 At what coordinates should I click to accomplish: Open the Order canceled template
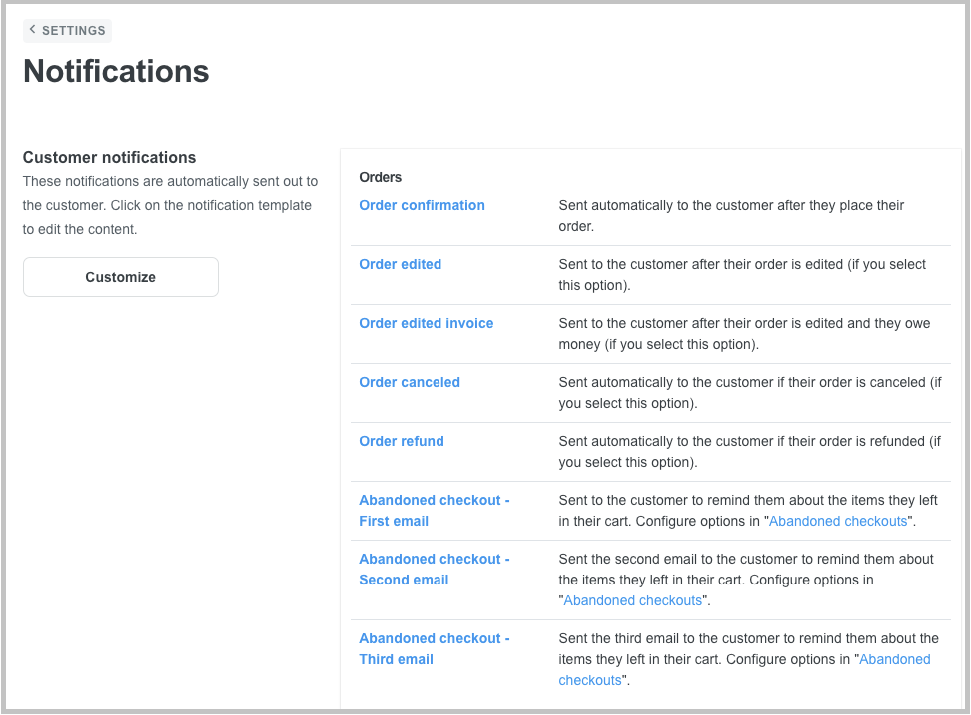click(409, 382)
